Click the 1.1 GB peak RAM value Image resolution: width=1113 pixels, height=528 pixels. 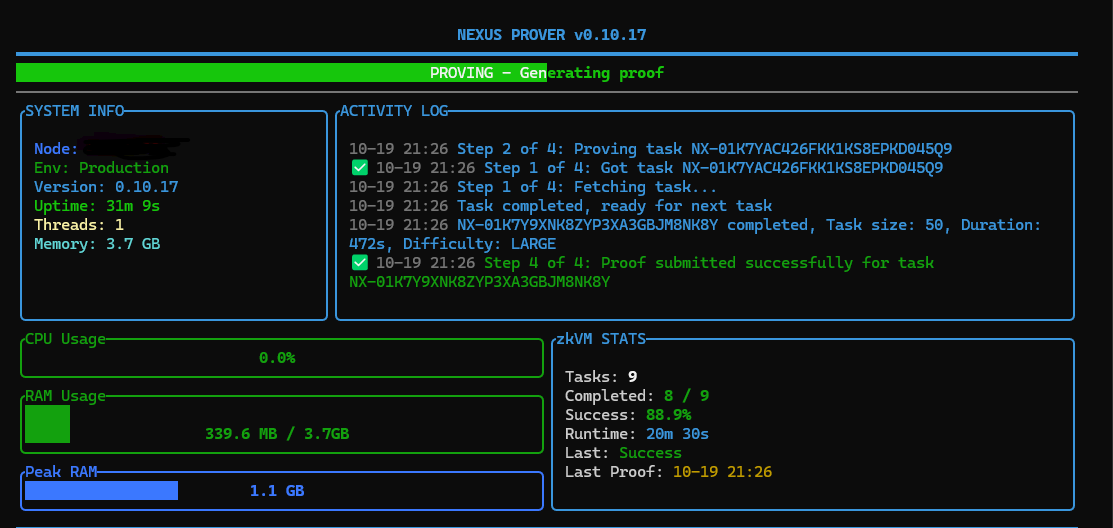coord(277,490)
